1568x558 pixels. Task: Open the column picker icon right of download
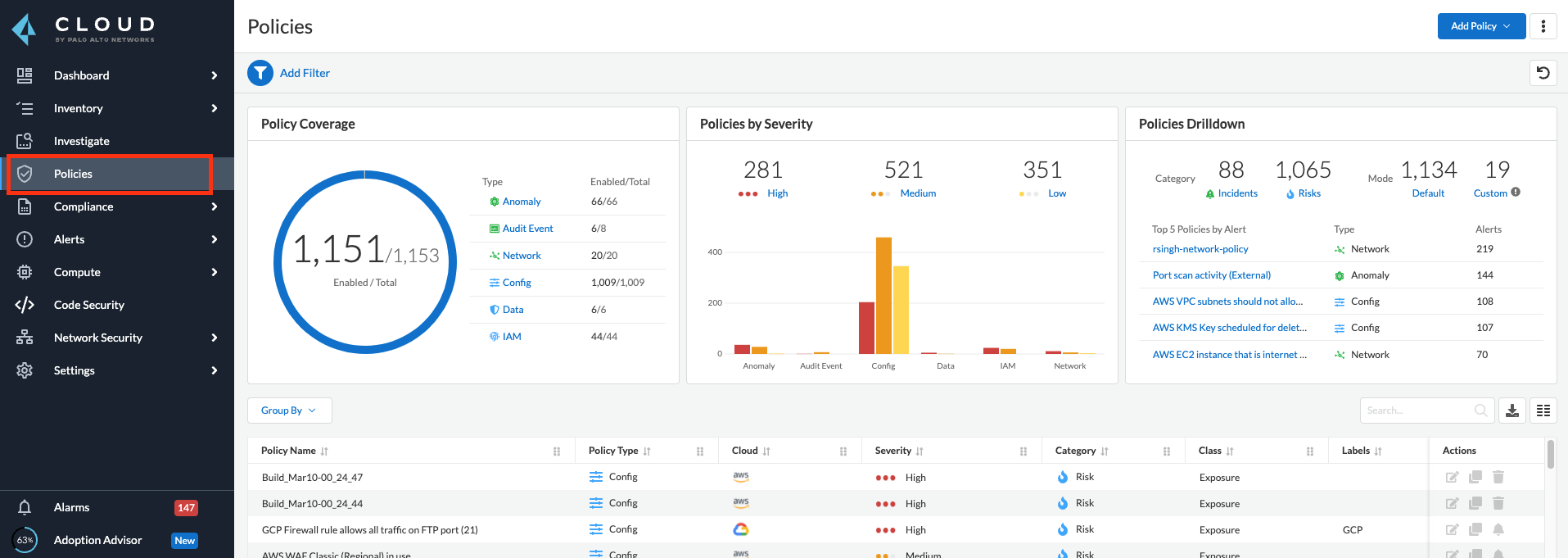[x=1543, y=411]
